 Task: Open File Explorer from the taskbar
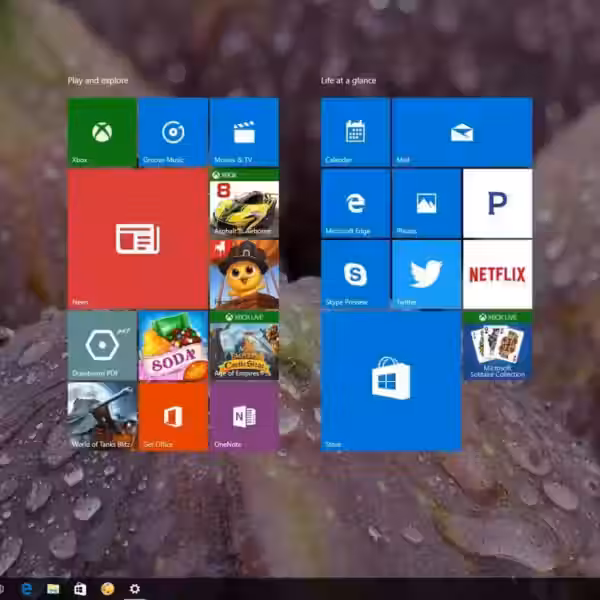(x=53, y=589)
